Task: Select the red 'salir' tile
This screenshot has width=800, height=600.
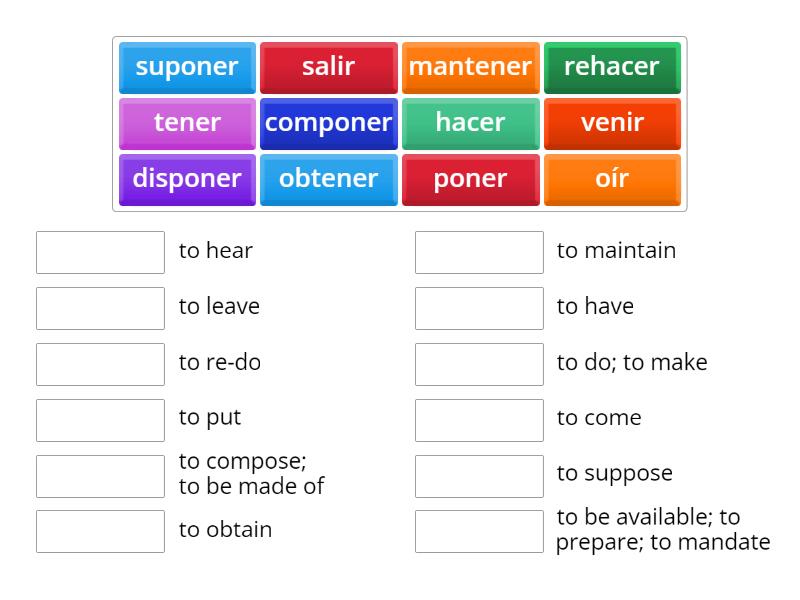Action: 329,67
